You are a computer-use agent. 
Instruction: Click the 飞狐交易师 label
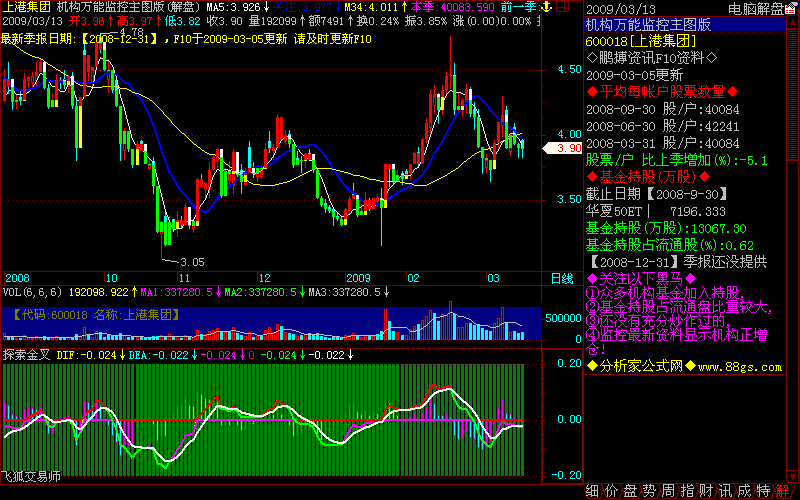(x=31, y=477)
